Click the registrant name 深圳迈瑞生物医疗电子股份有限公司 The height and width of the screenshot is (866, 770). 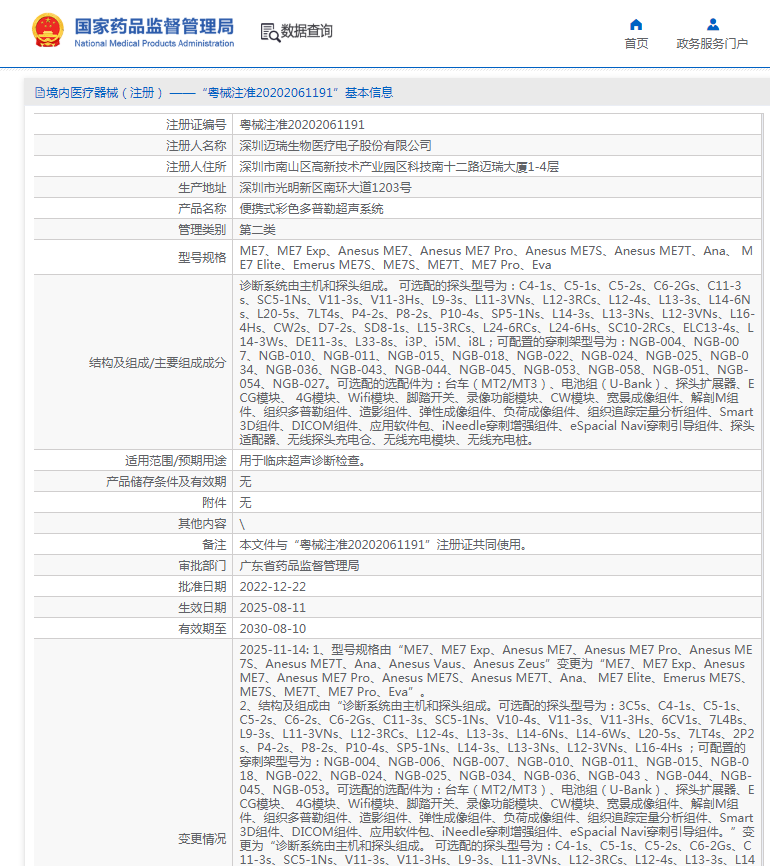tap(336, 146)
